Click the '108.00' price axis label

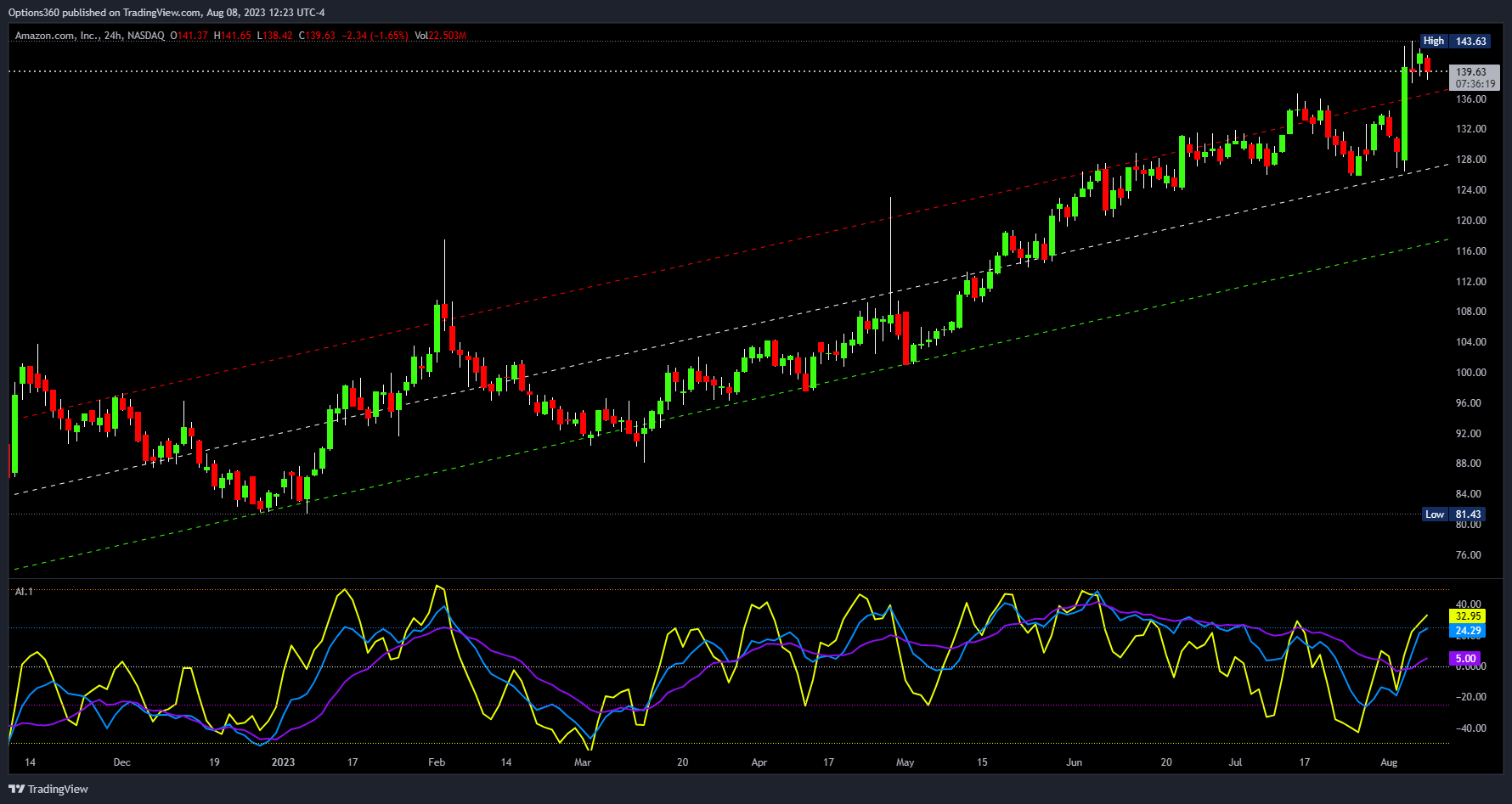(1471, 312)
